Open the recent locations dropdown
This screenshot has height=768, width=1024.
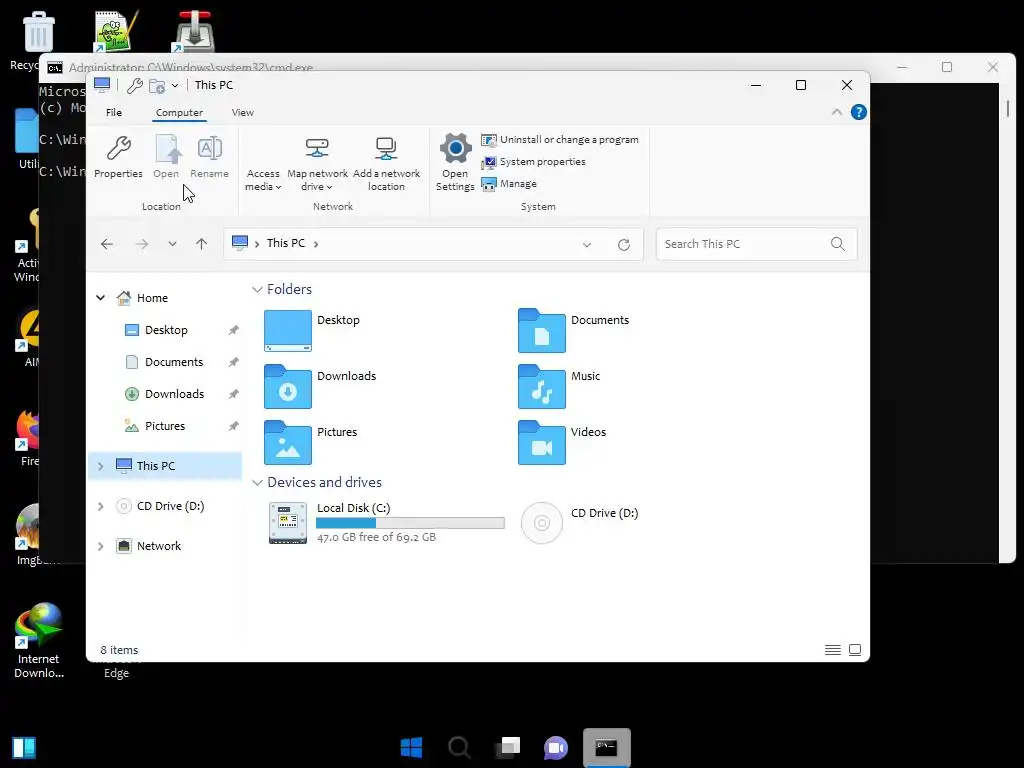[172, 244]
